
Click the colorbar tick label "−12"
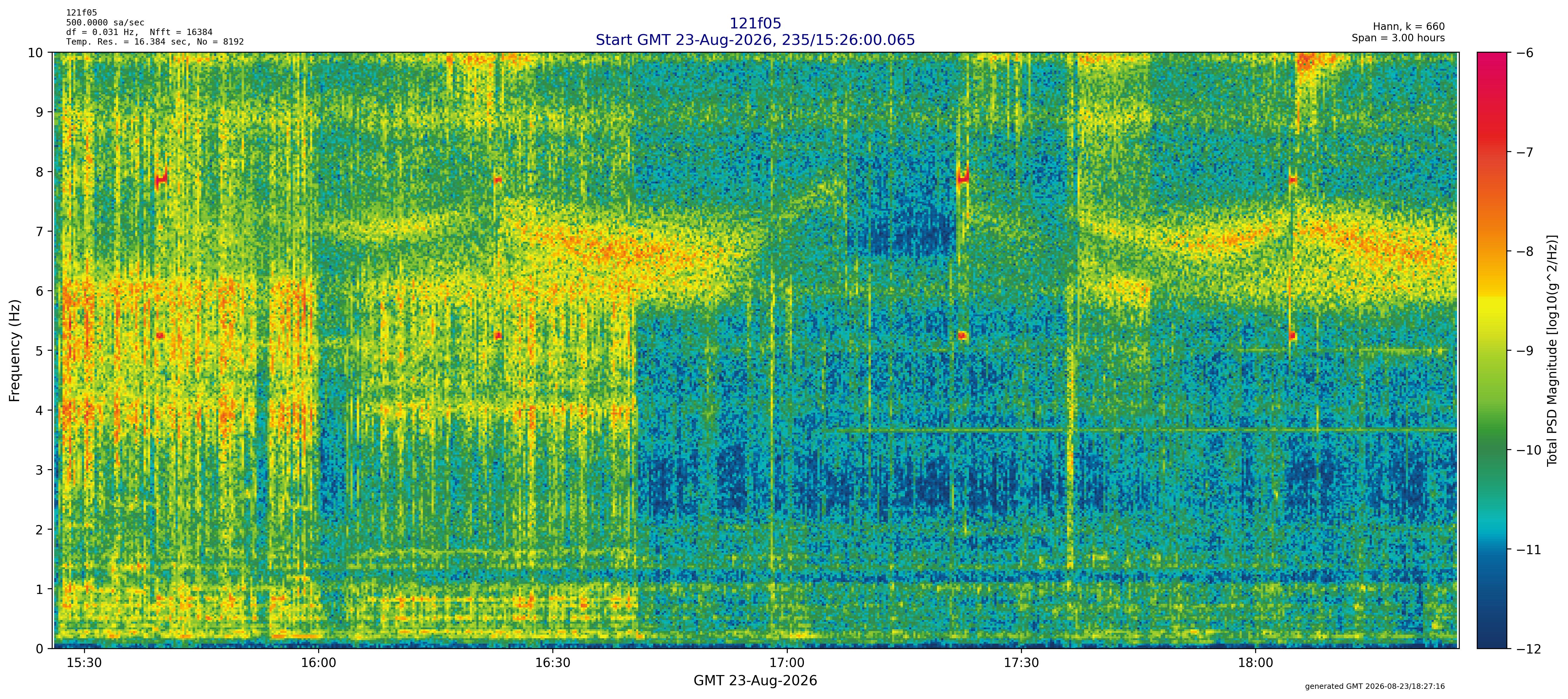click(1529, 649)
